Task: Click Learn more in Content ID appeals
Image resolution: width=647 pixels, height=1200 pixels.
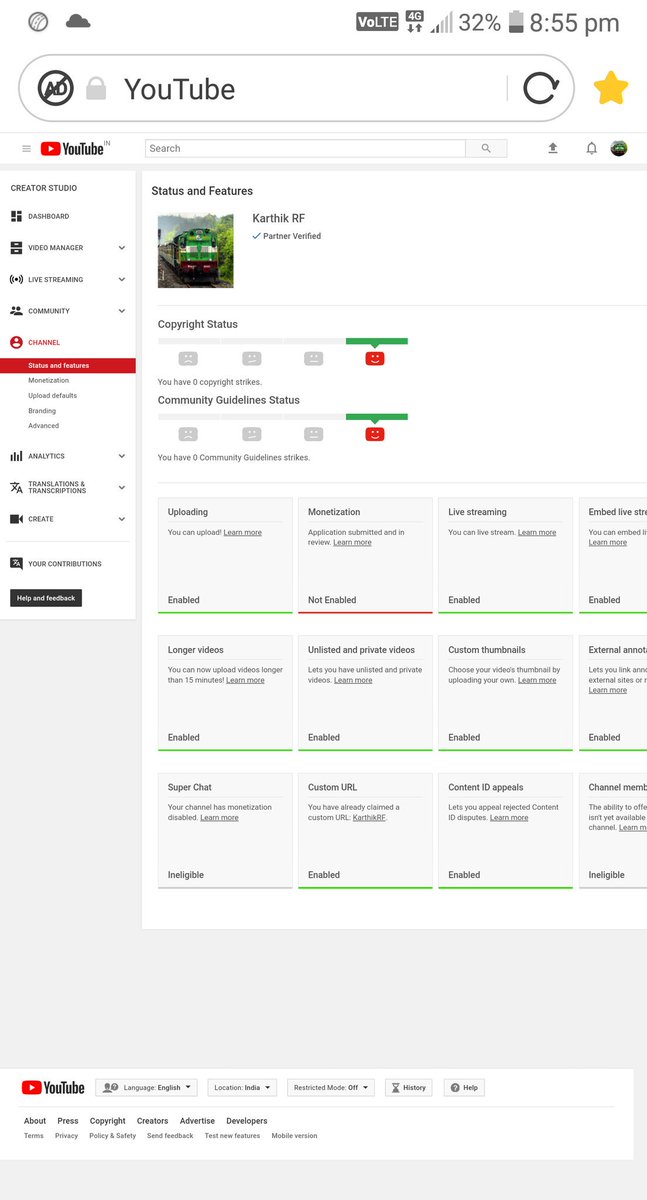Action: (x=509, y=817)
